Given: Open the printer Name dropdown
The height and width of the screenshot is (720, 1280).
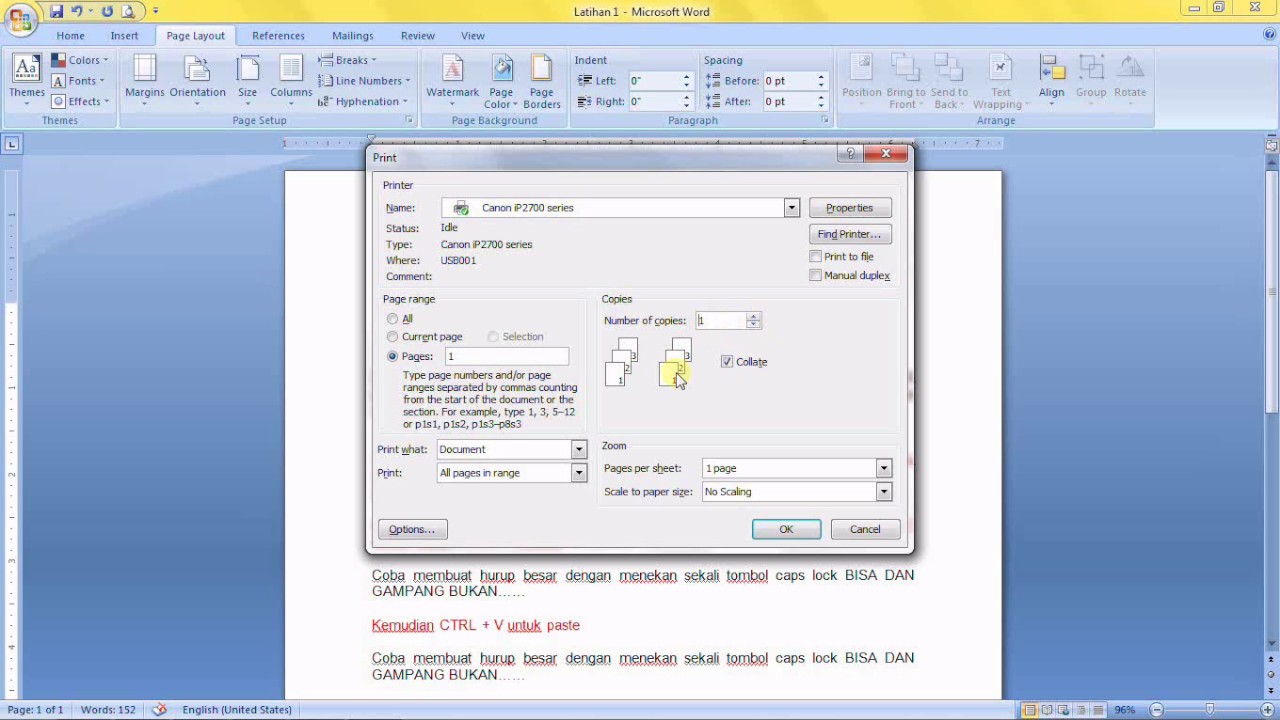Looking at the screenshot, I should coord(791,208).
